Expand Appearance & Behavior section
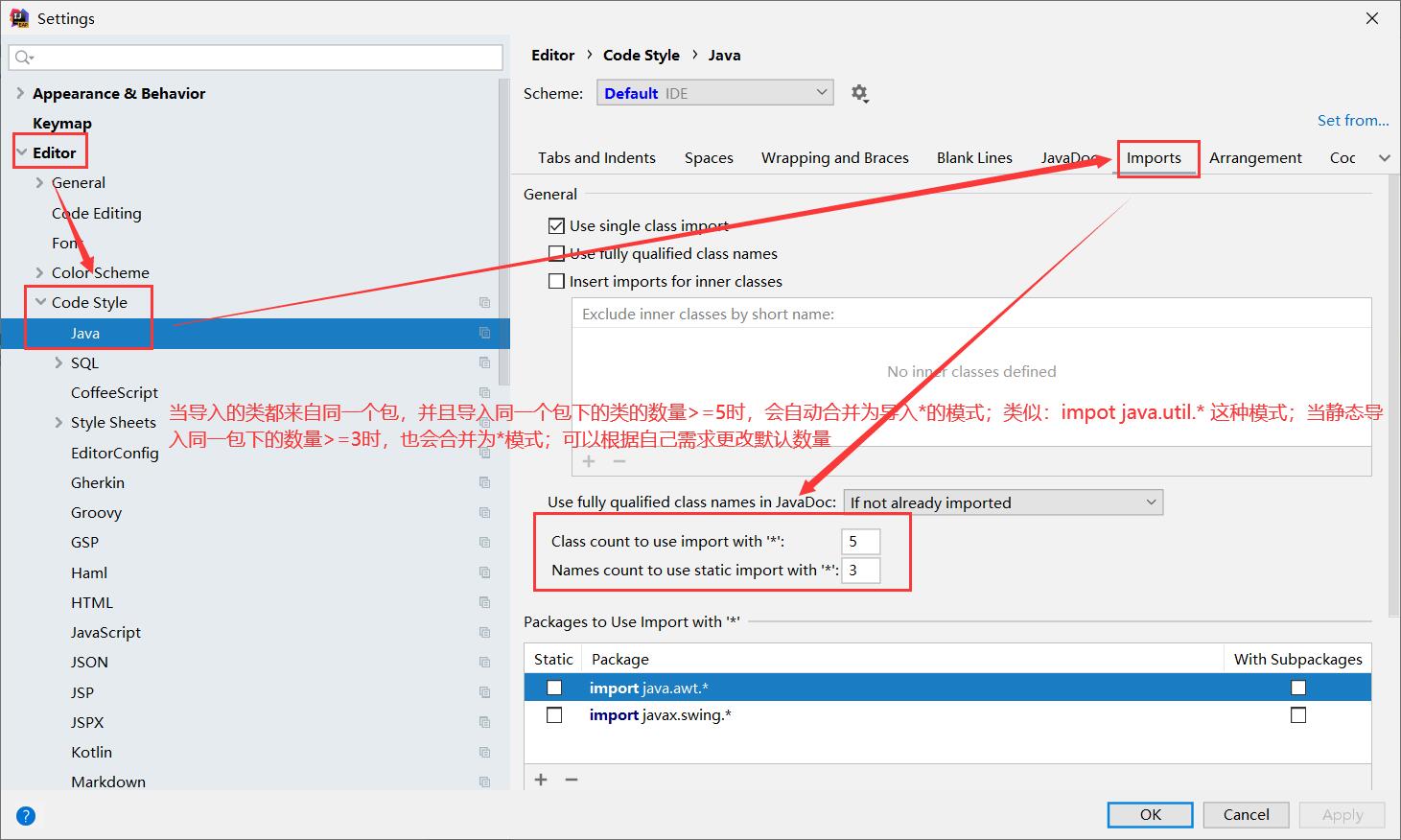This screenshot has width=1401, height=840. (20, 93)
